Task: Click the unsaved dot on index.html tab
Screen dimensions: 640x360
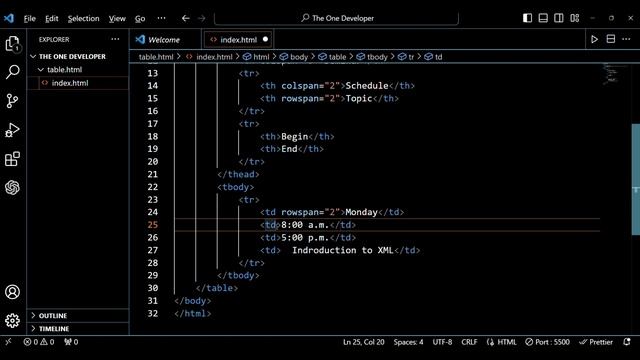Action: pos(265,39)
